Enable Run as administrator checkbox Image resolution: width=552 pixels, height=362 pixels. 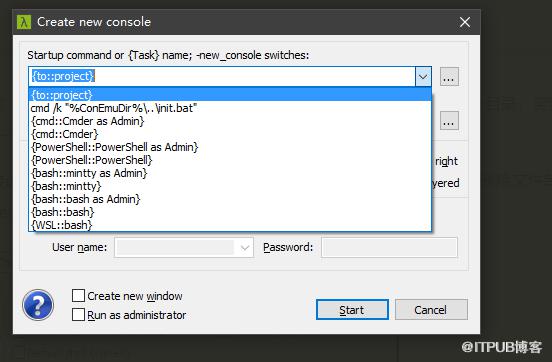point(78,314)
